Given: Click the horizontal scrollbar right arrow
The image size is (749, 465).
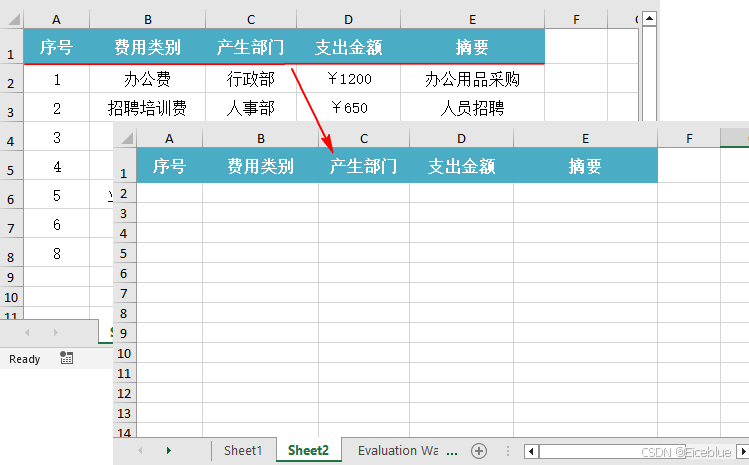Looking at the screenshot, I should click(x=743, y=451).
